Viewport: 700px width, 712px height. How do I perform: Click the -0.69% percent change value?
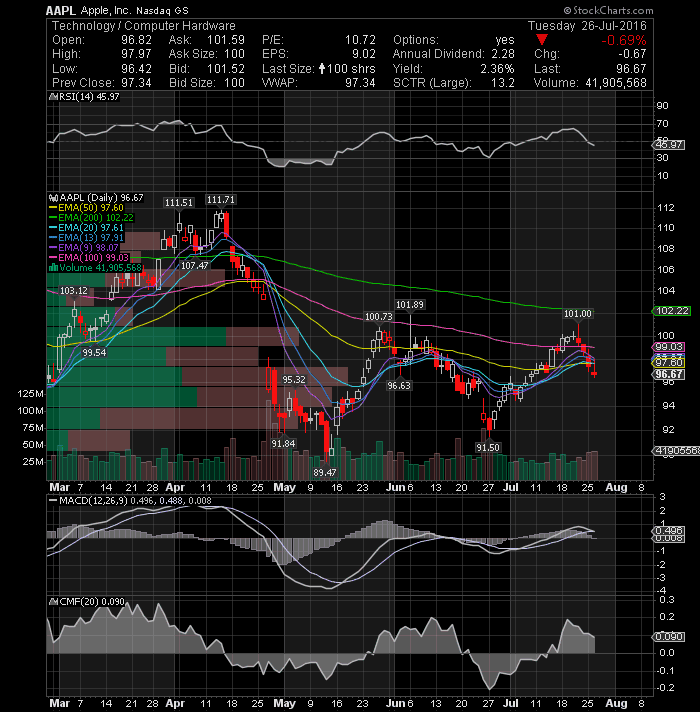click(x=624, y=40)
